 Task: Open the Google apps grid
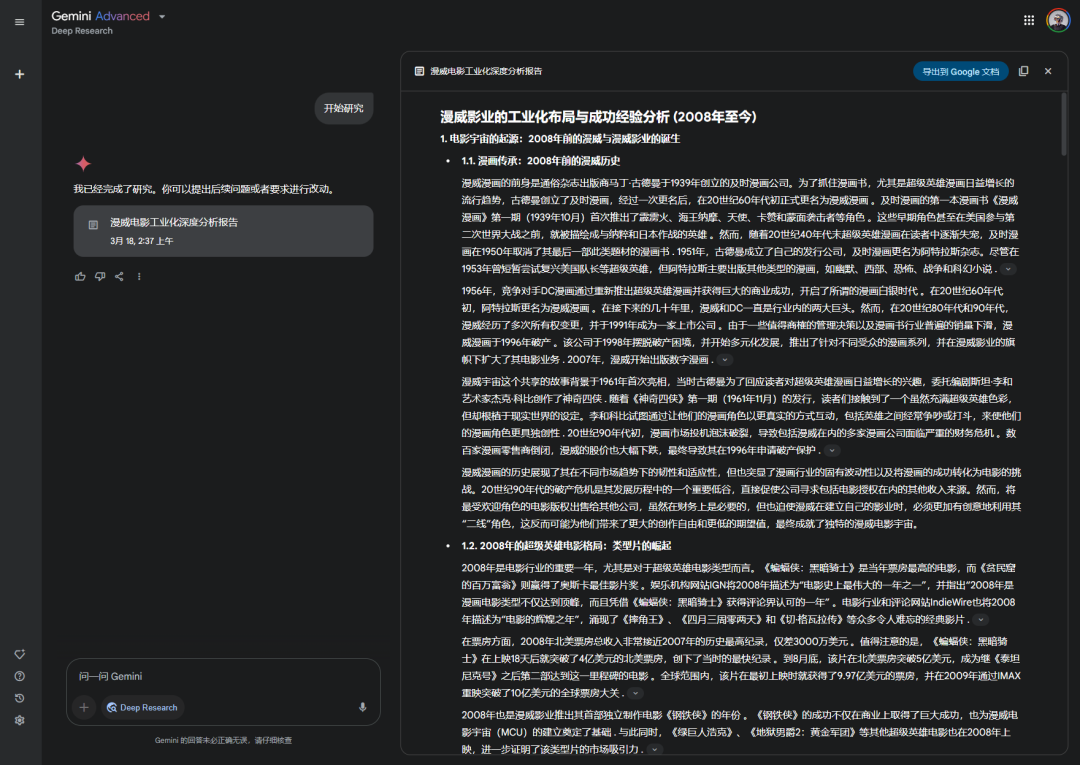(x=1028, y=21)
